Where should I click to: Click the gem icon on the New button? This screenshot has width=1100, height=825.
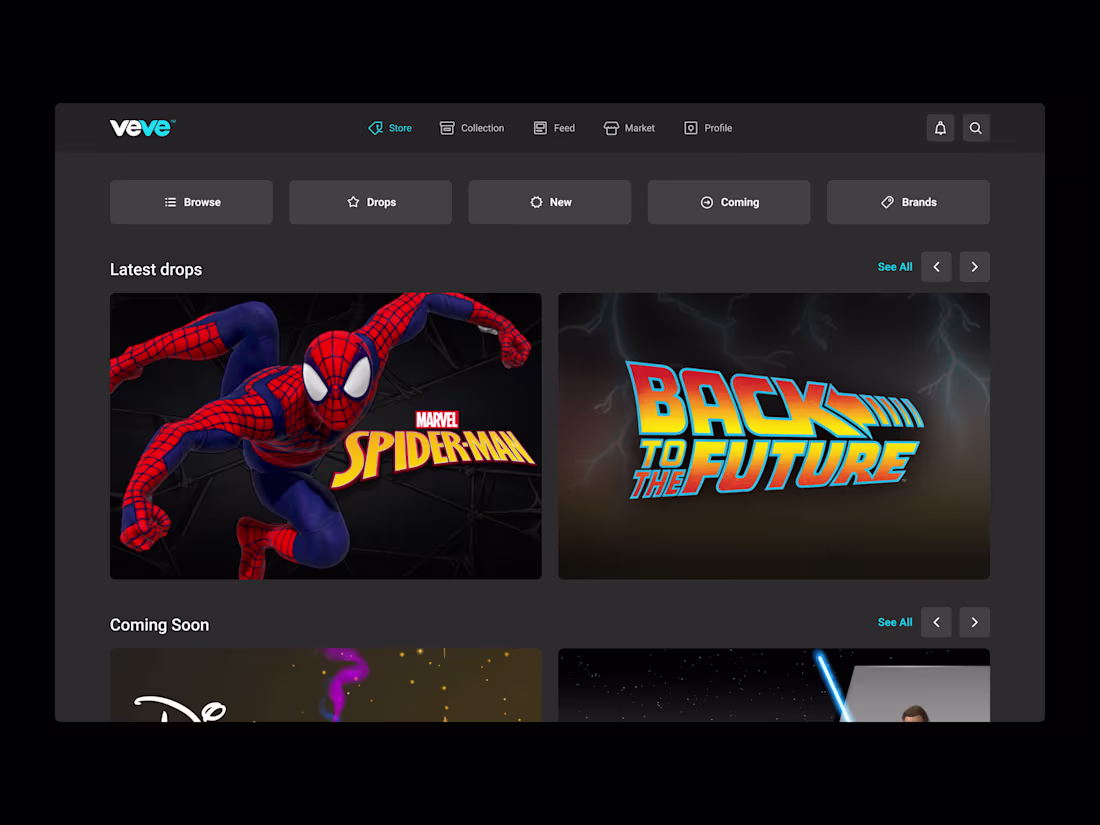pos(534,201)
